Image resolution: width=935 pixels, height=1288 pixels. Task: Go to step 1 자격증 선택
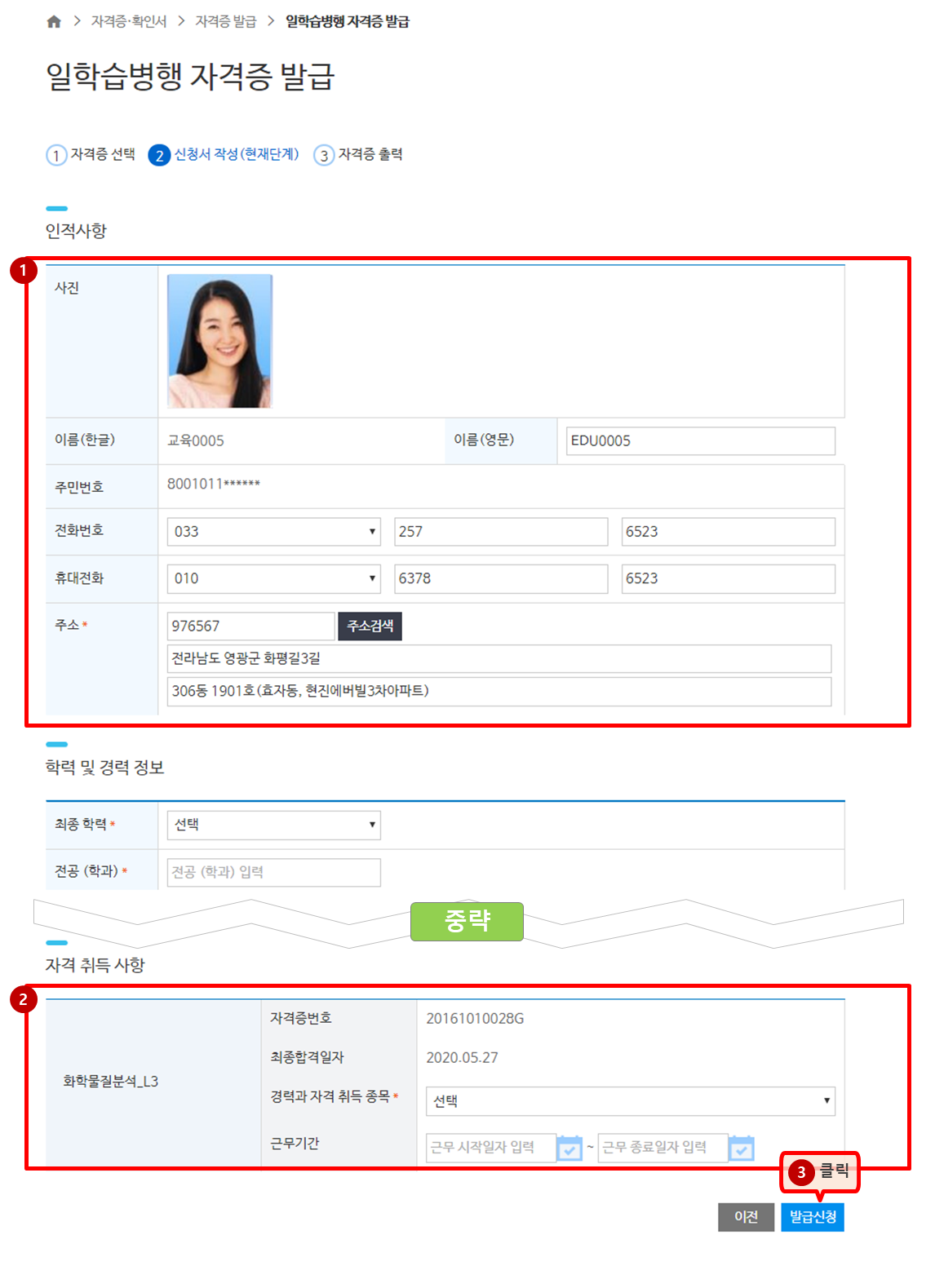coord(91,154)
